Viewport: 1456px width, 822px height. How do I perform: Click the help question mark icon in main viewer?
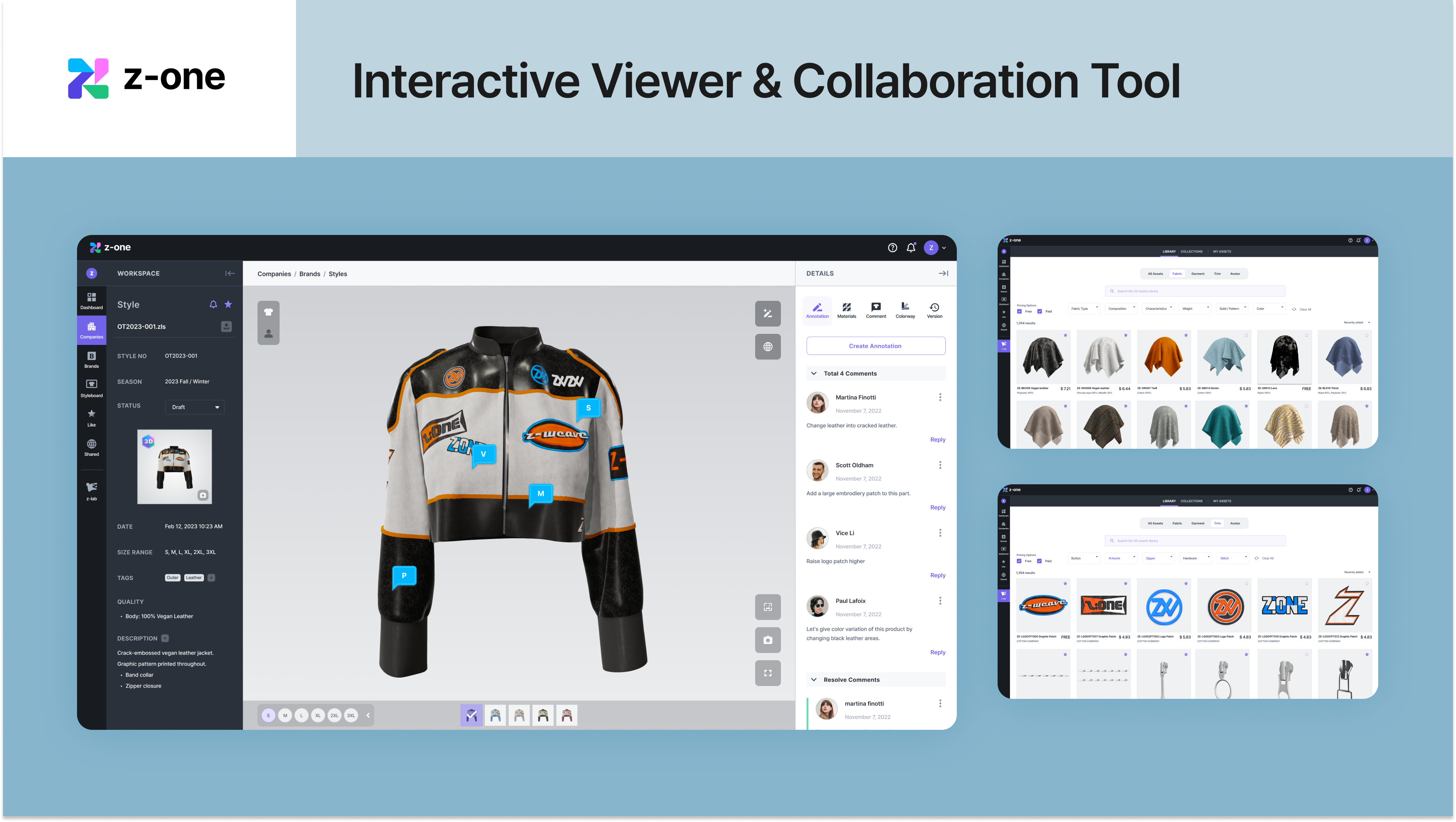(892, 247)
